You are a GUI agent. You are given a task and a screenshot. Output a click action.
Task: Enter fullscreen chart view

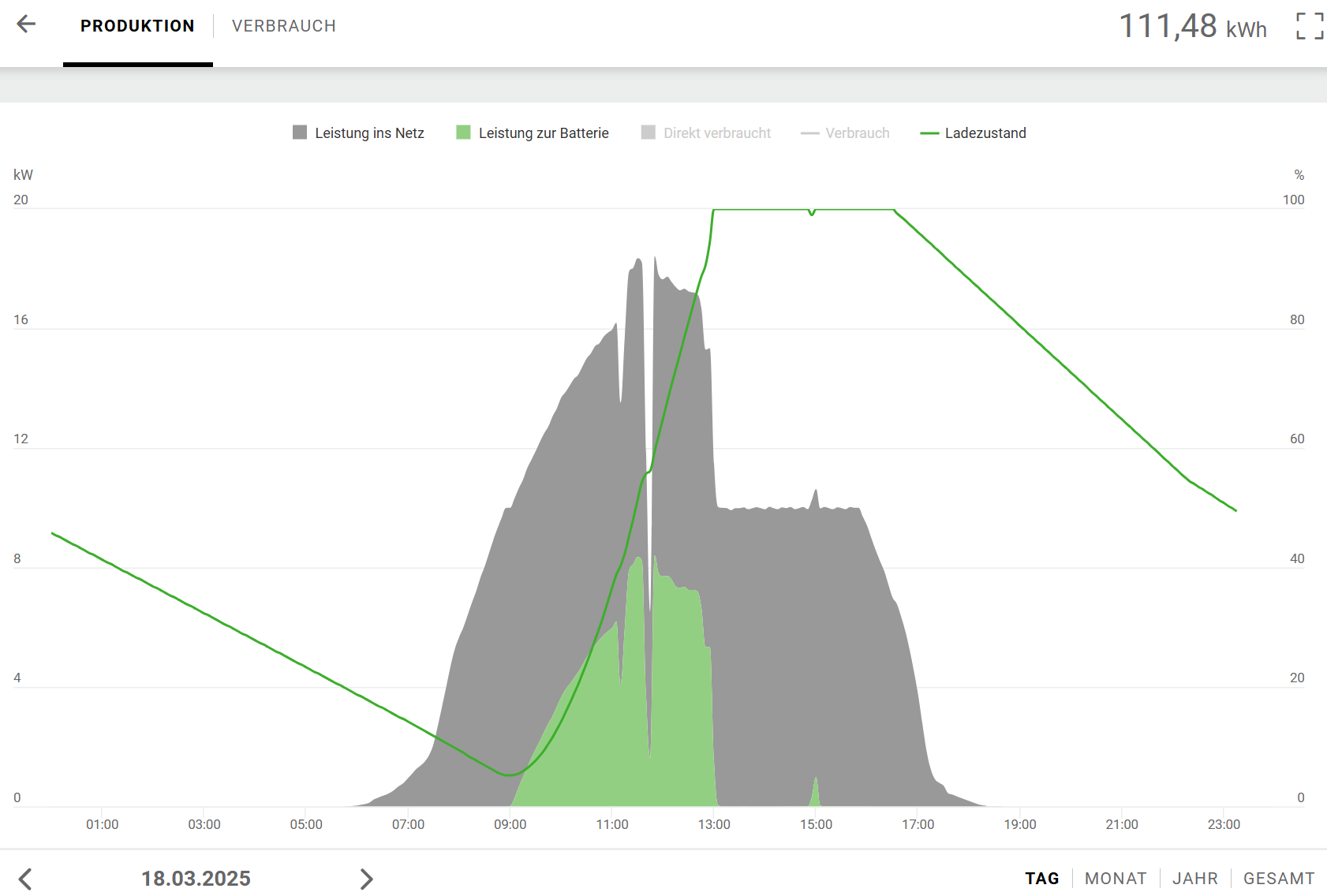[1309, 26]
